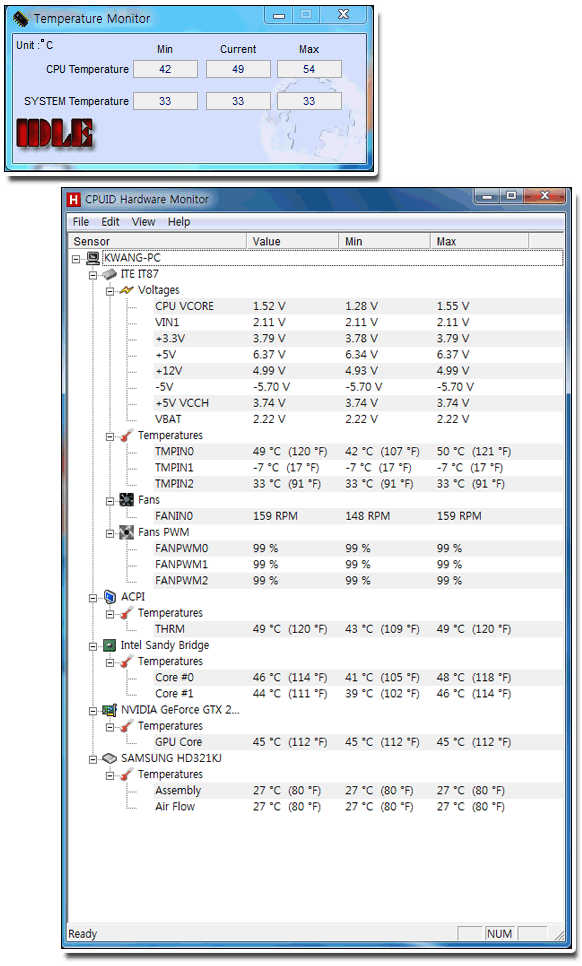Collapse the NVIDIA GeForce GTX node

(x=93, y=710)
